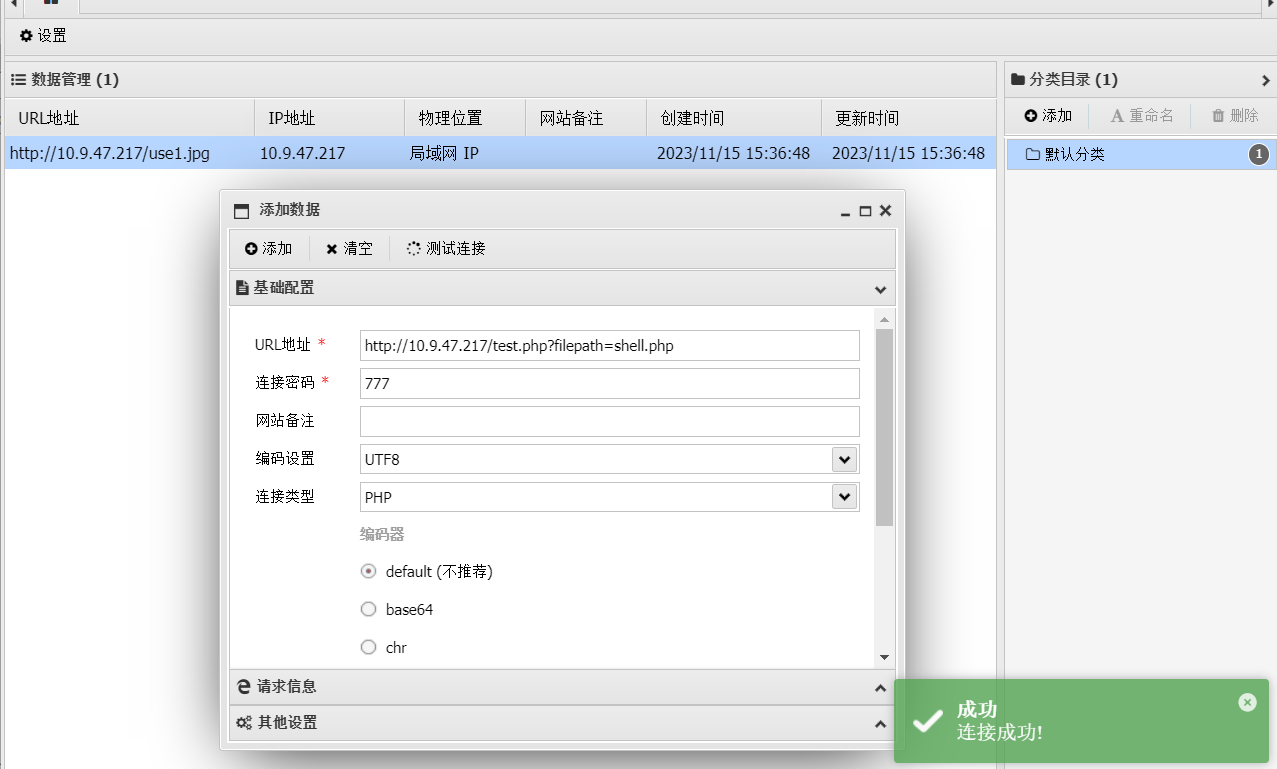This screenshot has height=769, width=1277.
Task: Click the home grid tab icon
Action: coord(51,4)
